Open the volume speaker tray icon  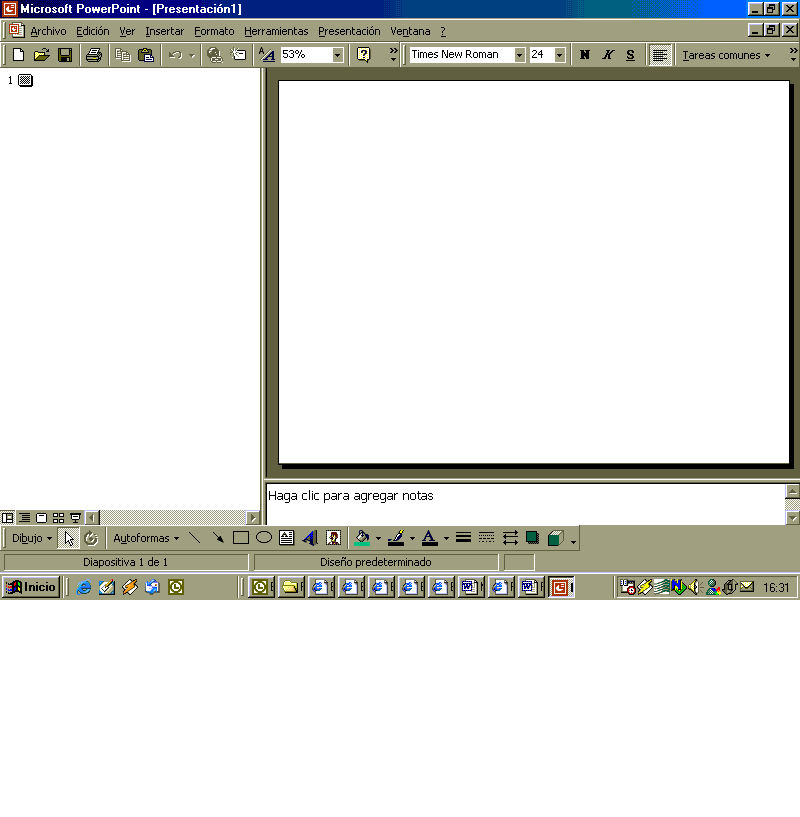(x=695, y=588)
